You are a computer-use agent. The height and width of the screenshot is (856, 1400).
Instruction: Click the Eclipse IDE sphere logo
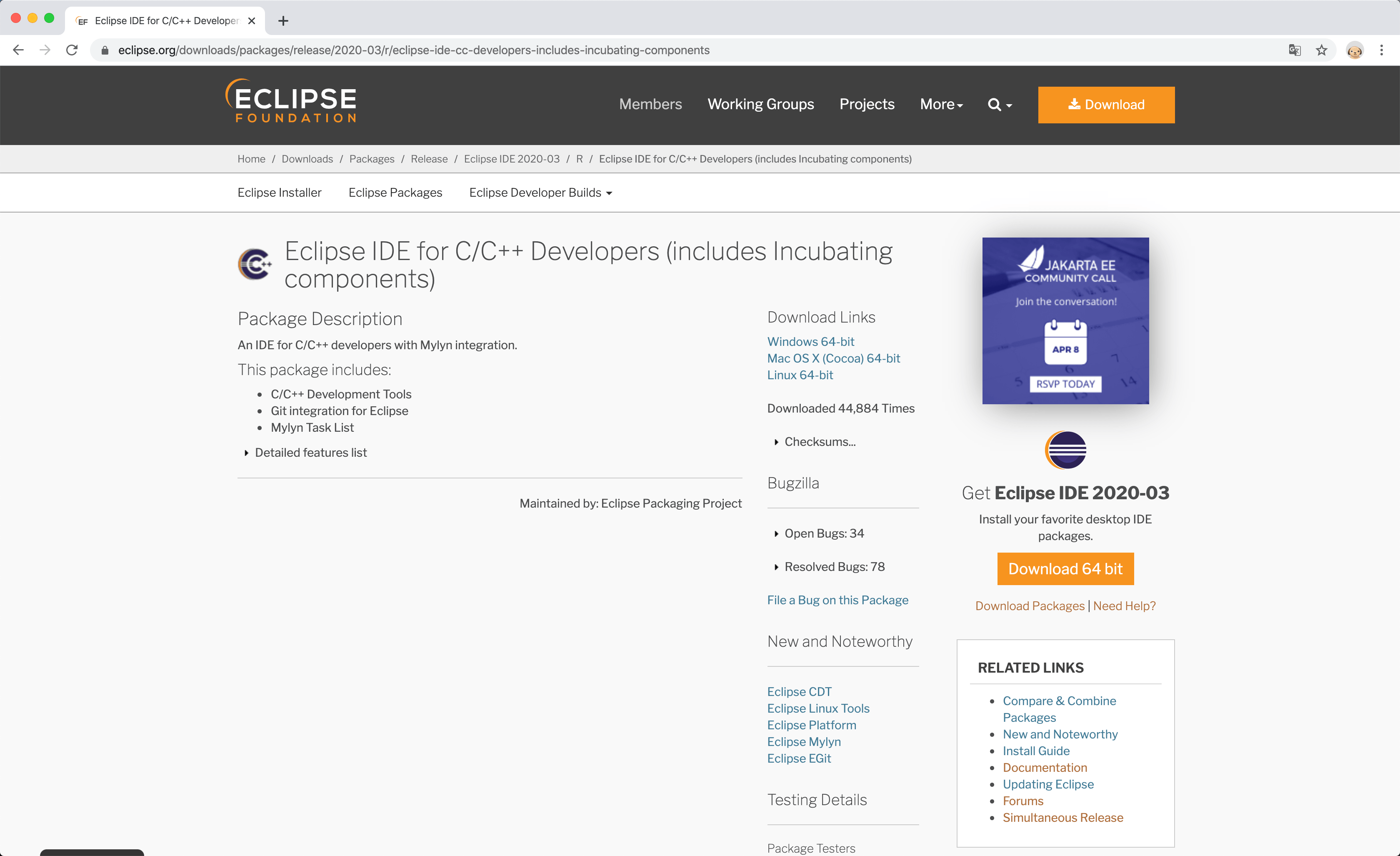[x=1065, y=450]
